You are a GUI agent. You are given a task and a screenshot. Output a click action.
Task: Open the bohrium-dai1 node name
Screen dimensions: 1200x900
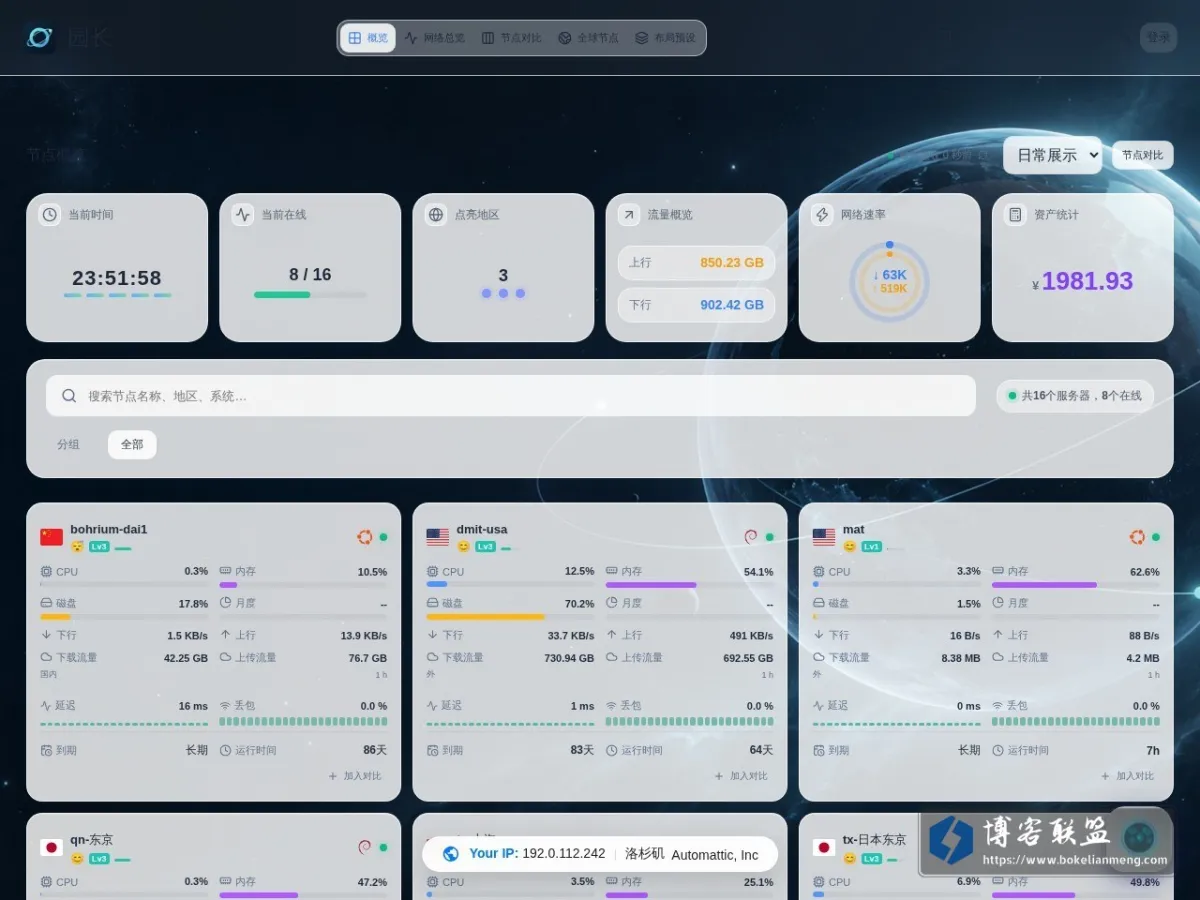(x=109, y=529)
